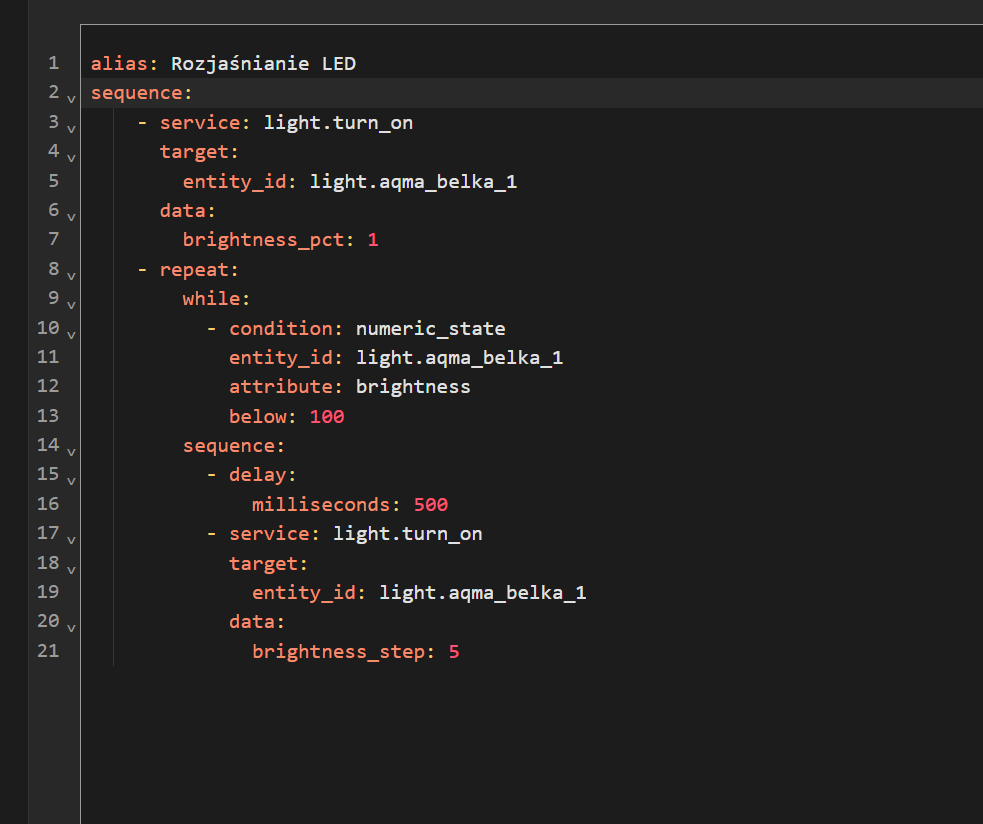Click the numeric_state condition value
The height and width of the screenshot is (824, 983).
(430, 328)
